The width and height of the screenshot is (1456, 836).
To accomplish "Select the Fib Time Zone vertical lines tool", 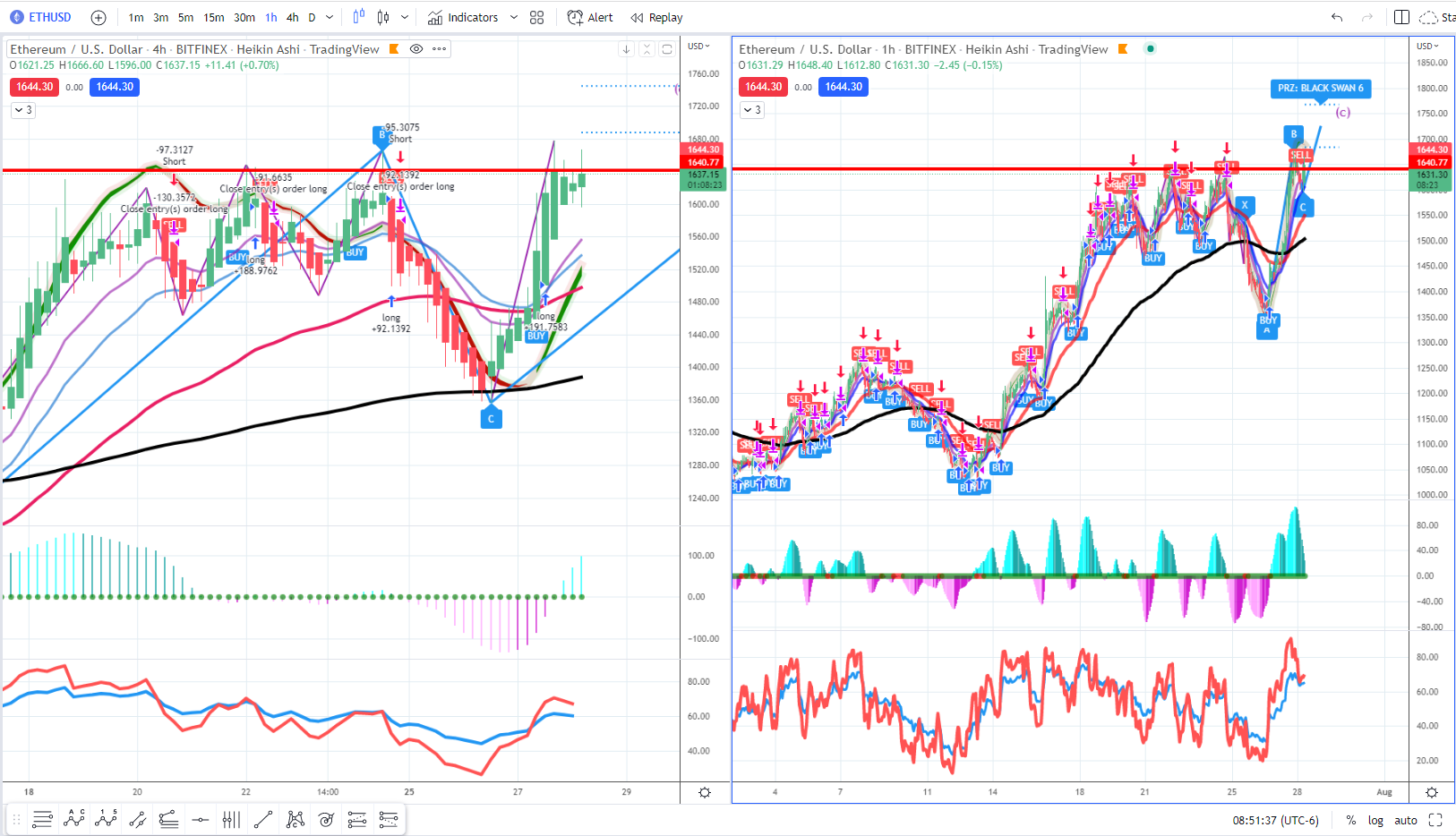I will point(231,819).
